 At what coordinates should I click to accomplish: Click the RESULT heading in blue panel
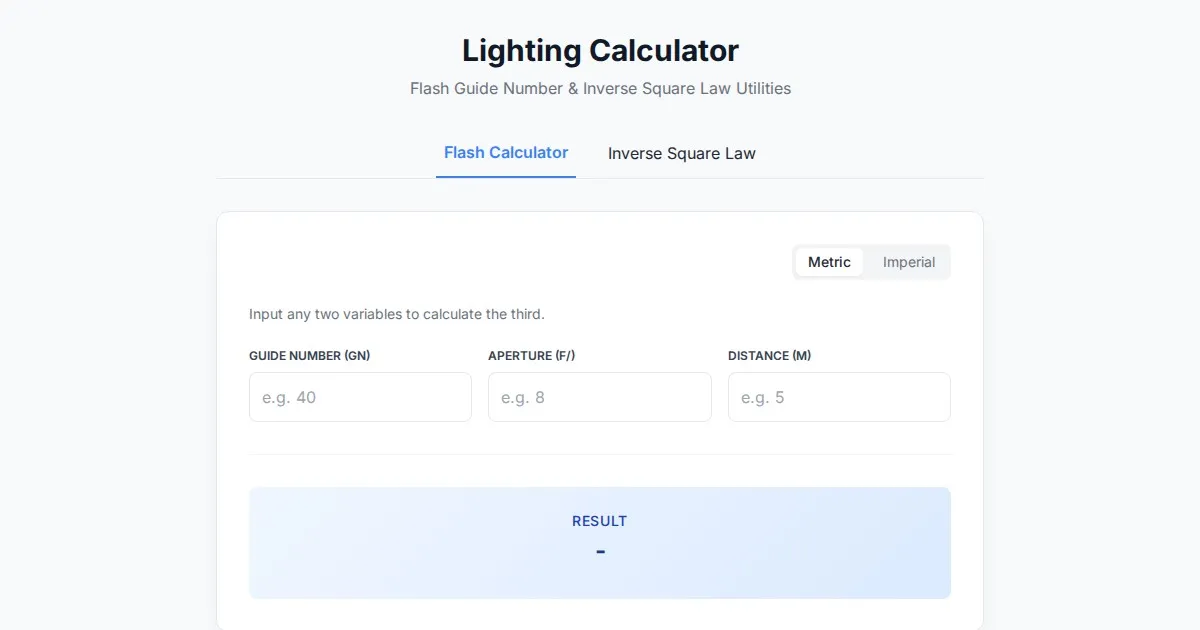600,521
